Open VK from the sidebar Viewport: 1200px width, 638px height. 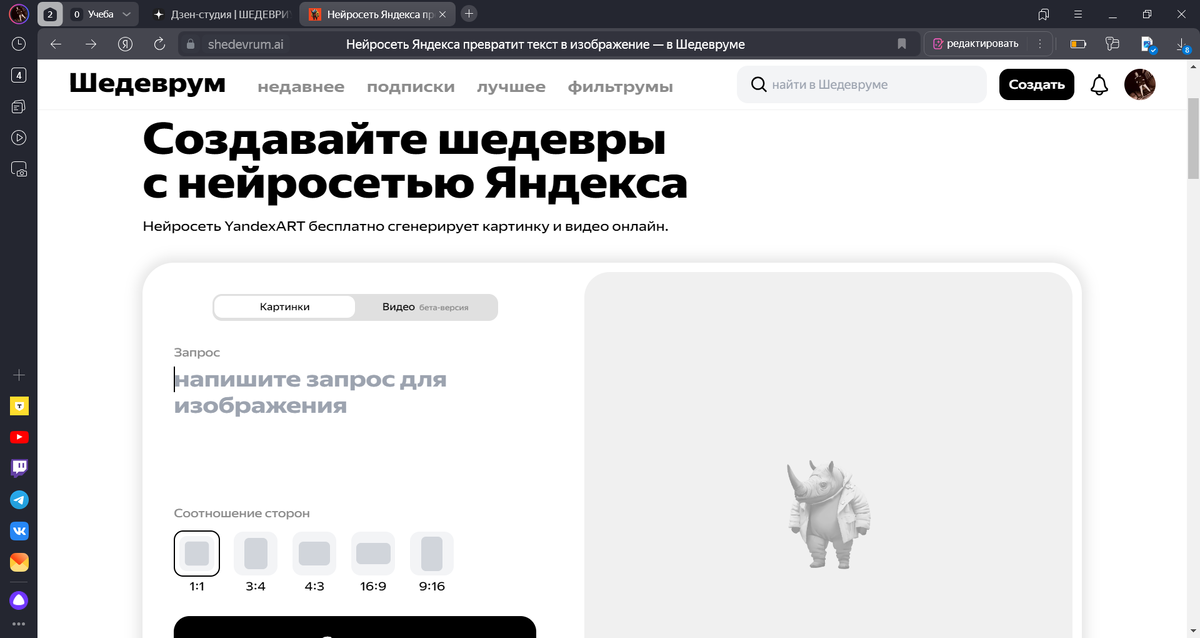tap(19, 530)
